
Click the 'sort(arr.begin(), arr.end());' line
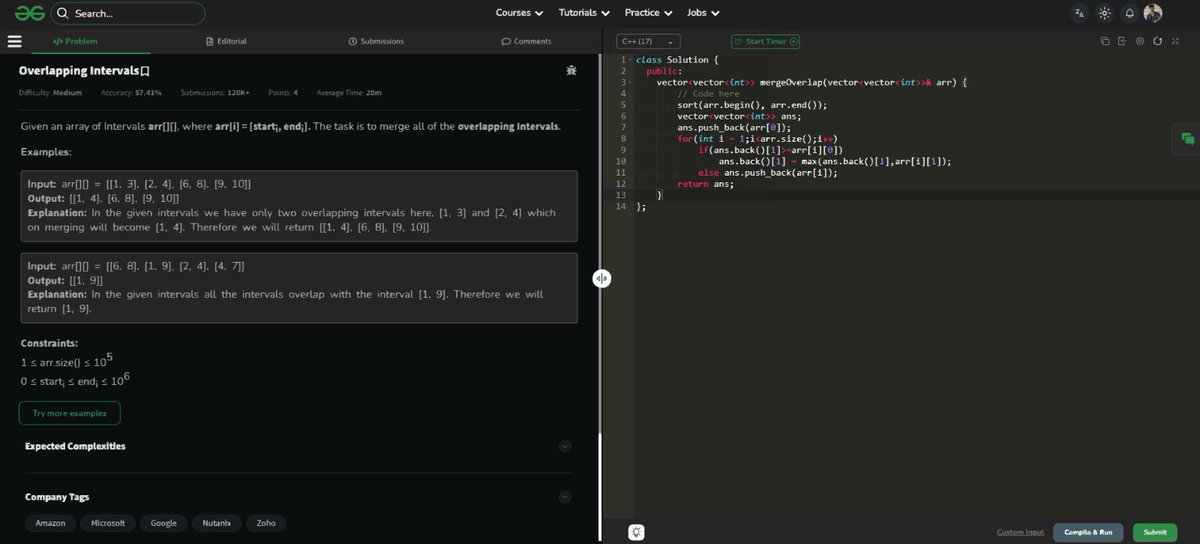click(752, 104)
